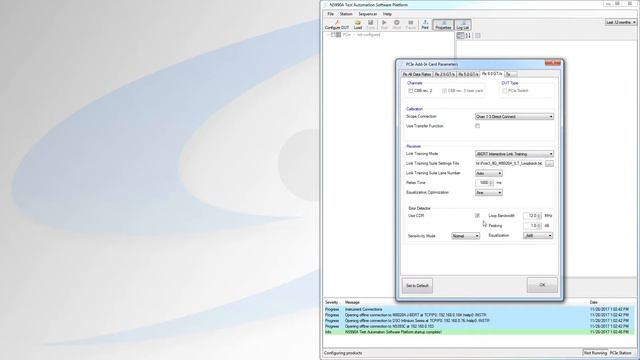The height and width of the screenshot is (360, 640).
Task: Click the Load toolbar icon
Action: [358, 25]
